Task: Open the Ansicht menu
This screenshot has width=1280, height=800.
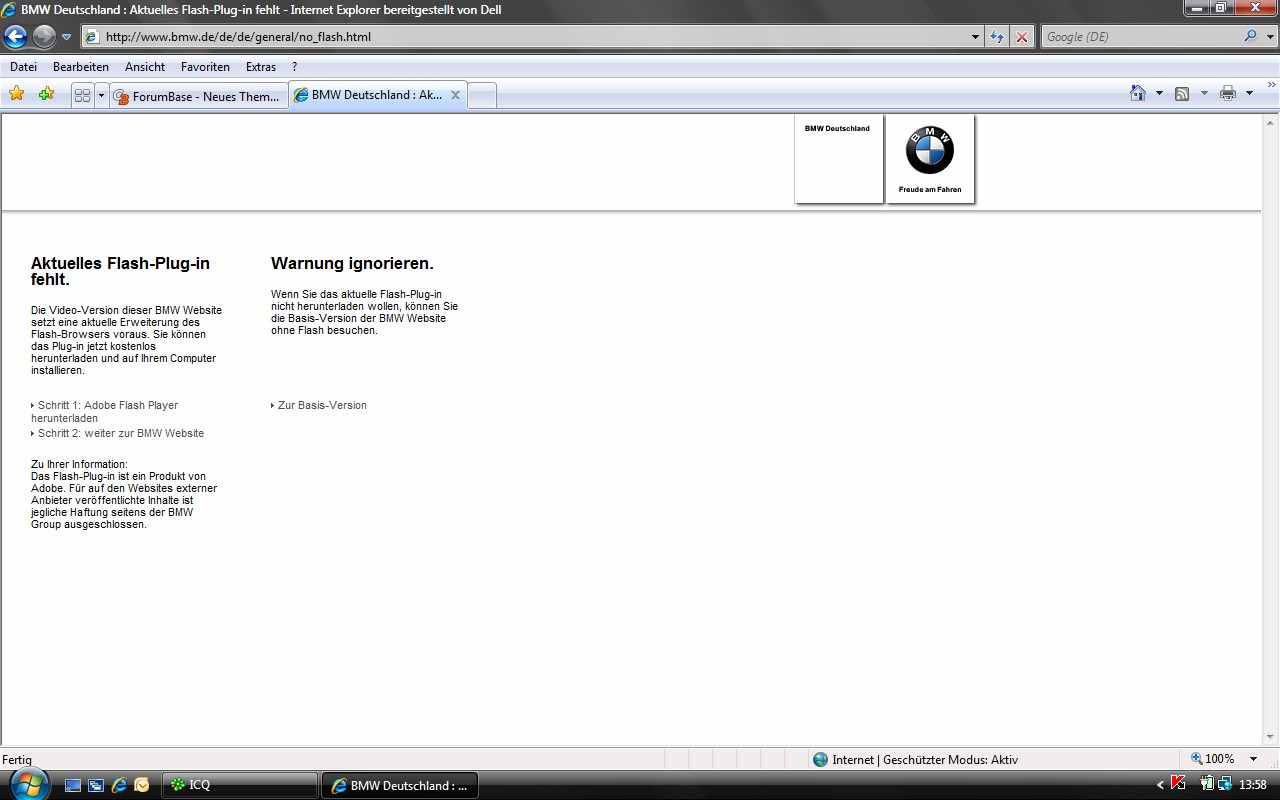Action: coord(145,67)
